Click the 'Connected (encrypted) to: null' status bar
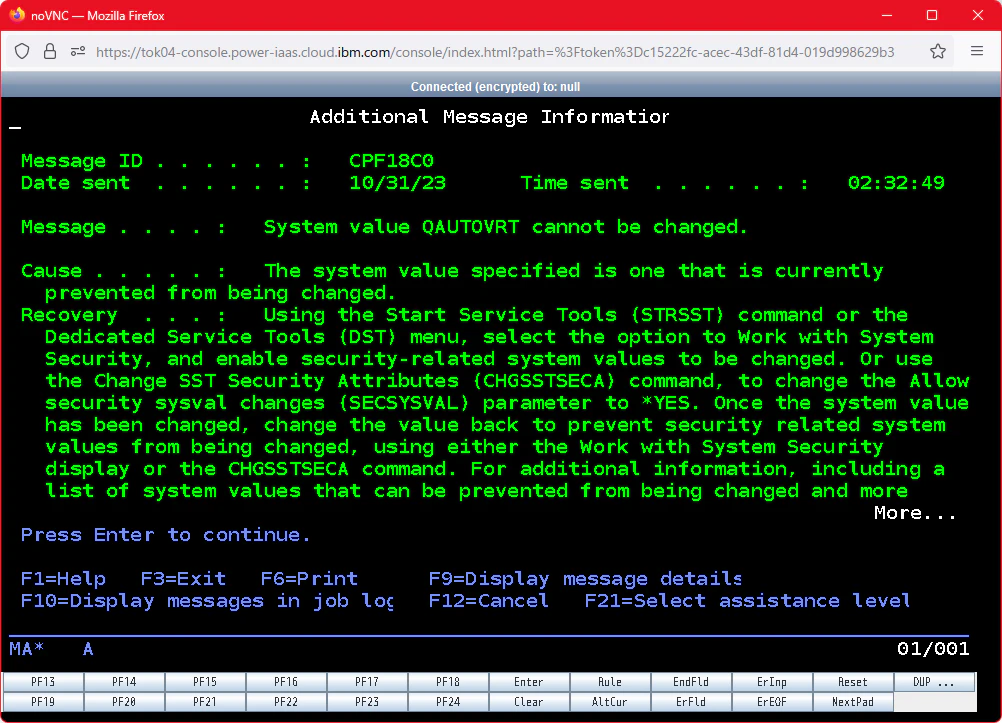 495,87
